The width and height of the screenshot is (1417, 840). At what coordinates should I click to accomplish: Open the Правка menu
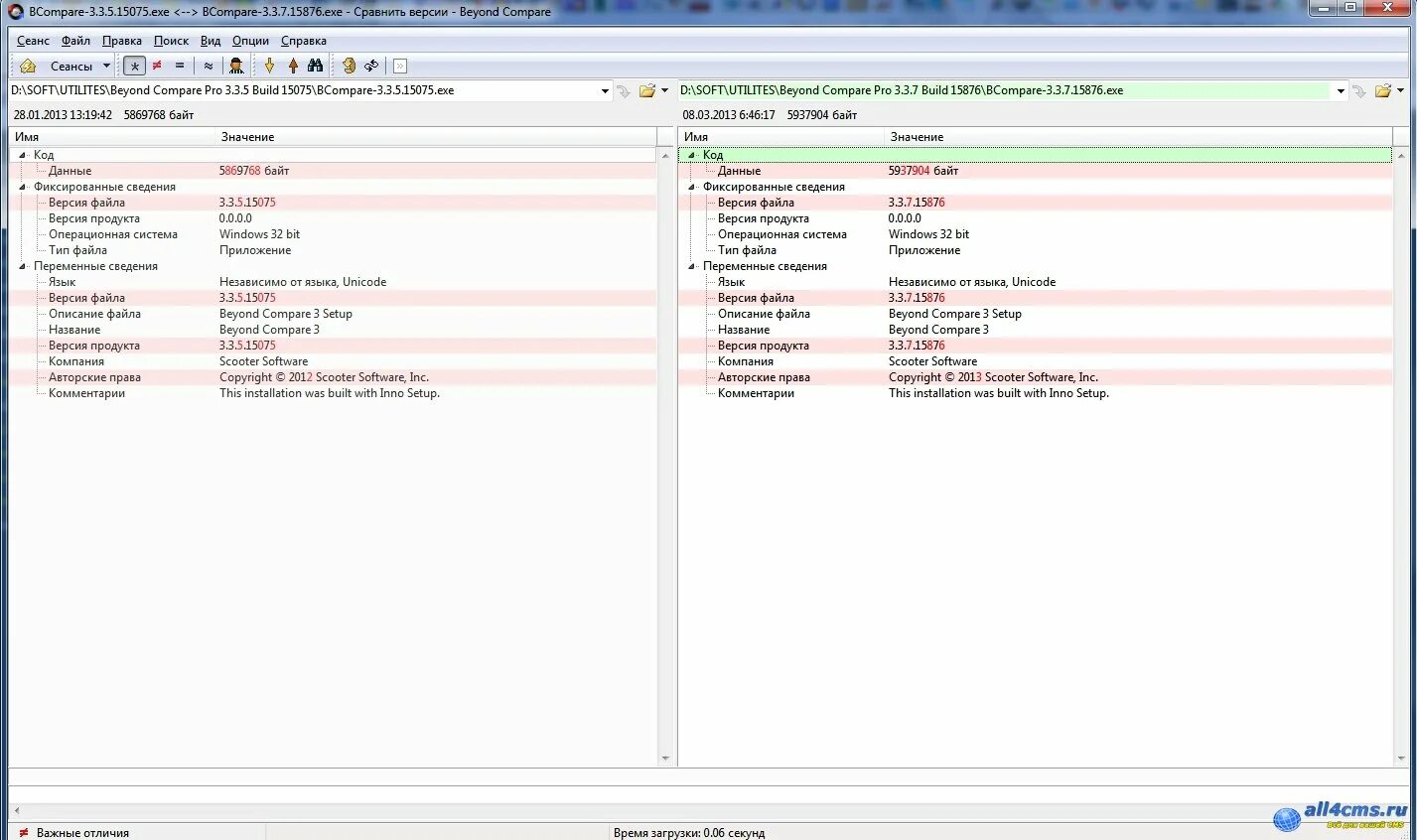[122, 41]
